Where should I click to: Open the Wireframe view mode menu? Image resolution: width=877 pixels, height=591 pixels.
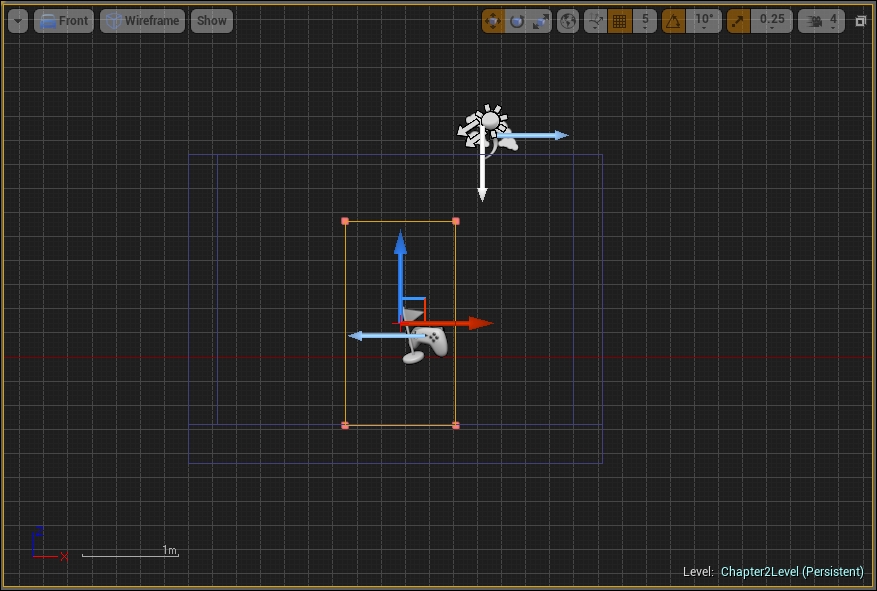tap(142, 21)
